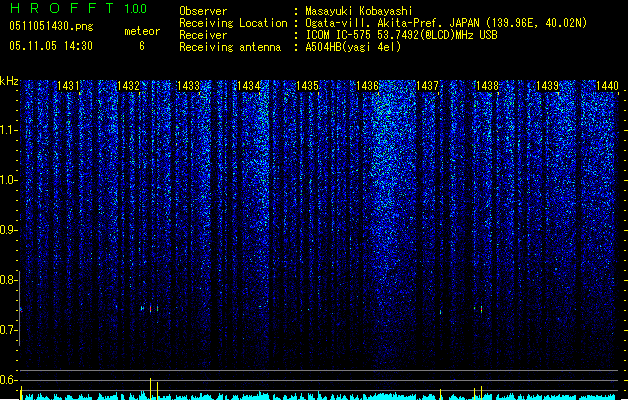Screen dimensions: 629x400
Task: Click the meteor count value 6
Action: [142, 46]
